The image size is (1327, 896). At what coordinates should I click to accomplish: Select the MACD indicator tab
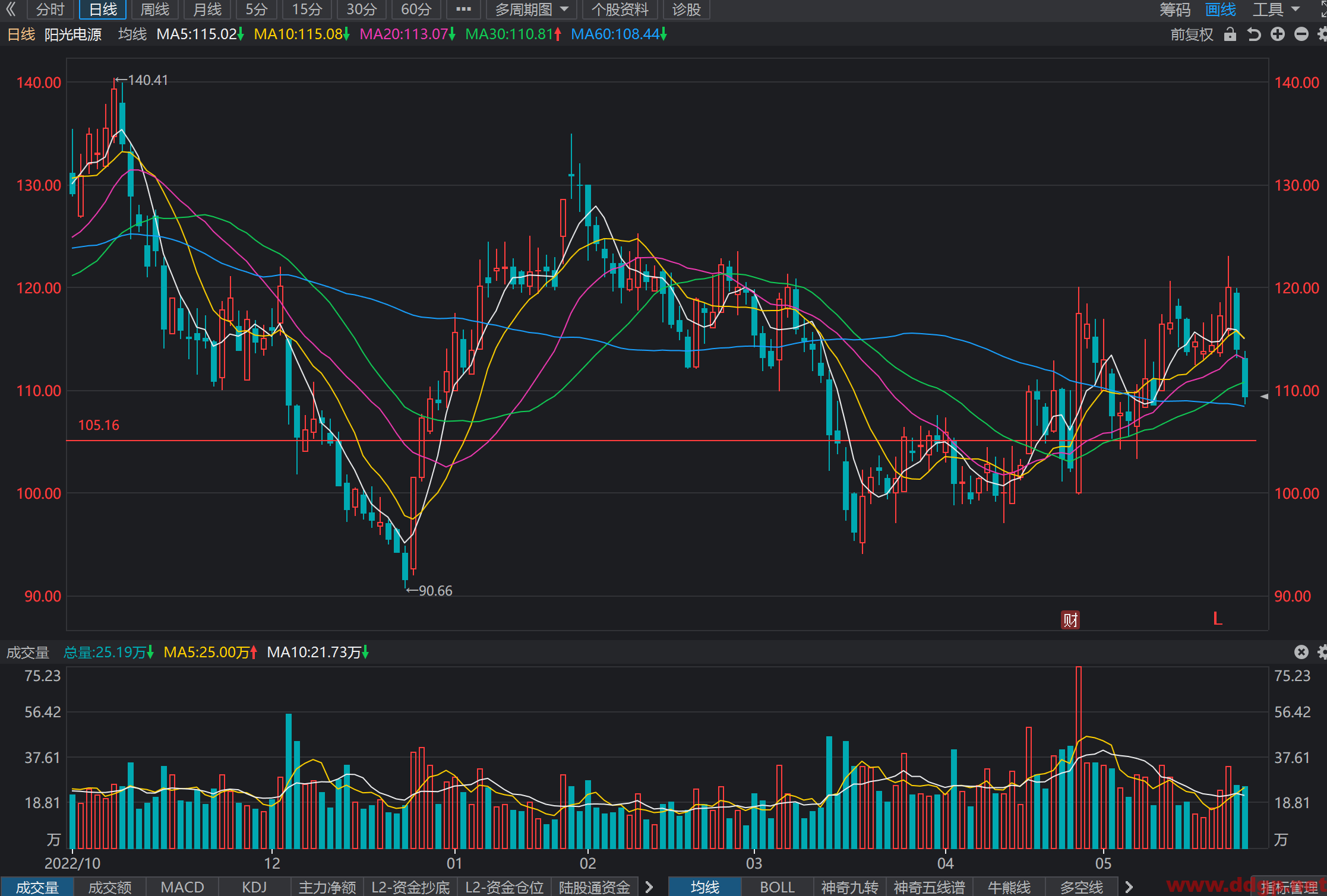coord(182,887)
